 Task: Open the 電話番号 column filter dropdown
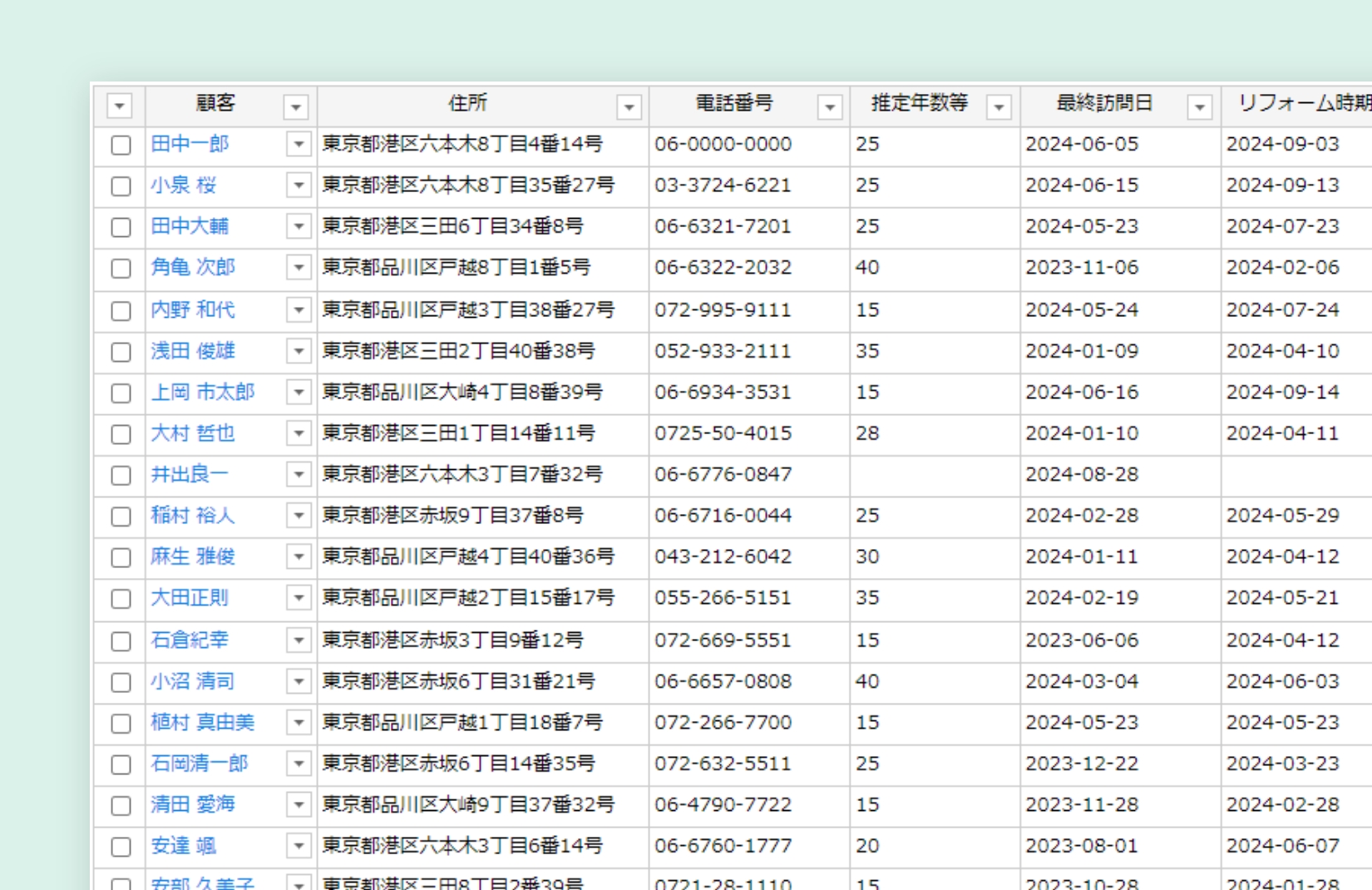(x=830, y=106)
